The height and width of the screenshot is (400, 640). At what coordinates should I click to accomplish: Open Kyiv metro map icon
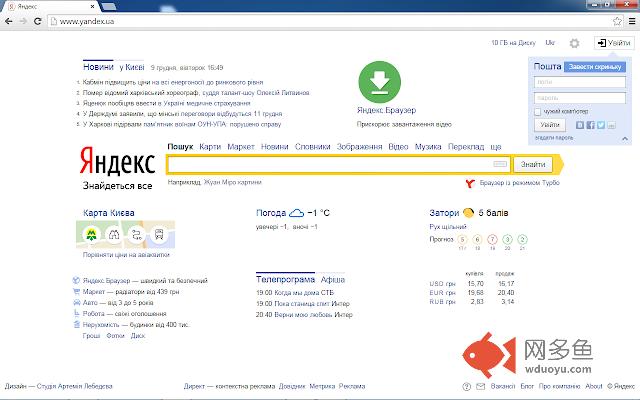click(91, 234)
